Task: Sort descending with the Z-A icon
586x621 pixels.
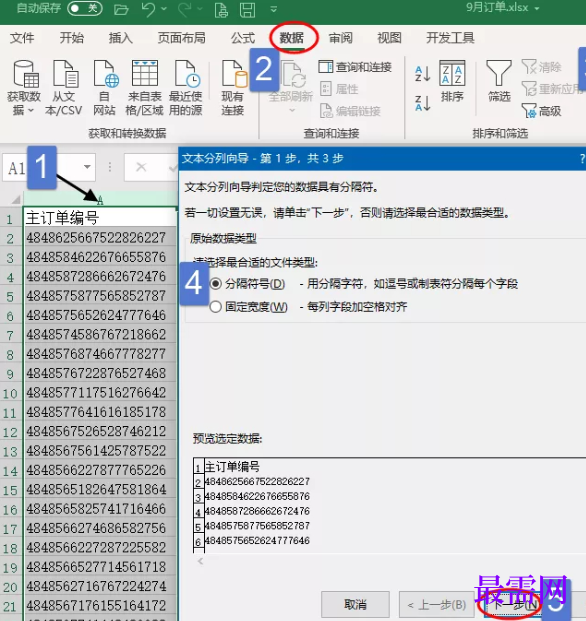Action: 422,103
